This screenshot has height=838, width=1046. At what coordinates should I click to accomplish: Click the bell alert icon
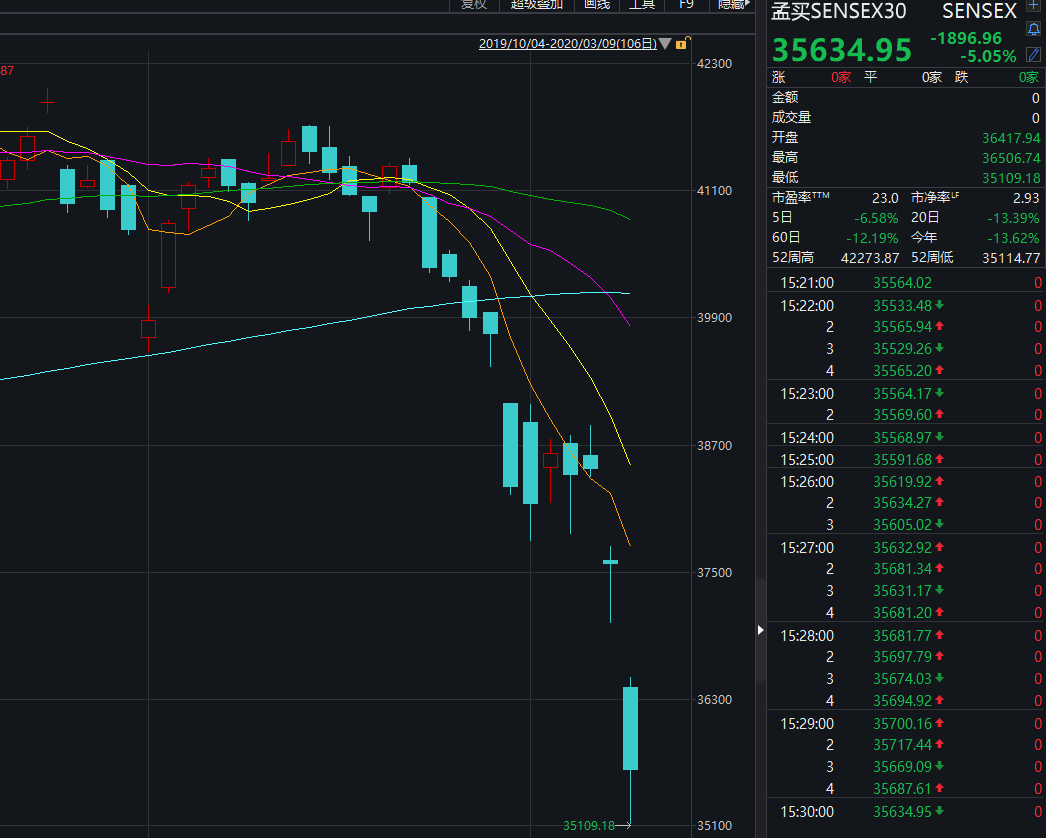point(1034,30)
